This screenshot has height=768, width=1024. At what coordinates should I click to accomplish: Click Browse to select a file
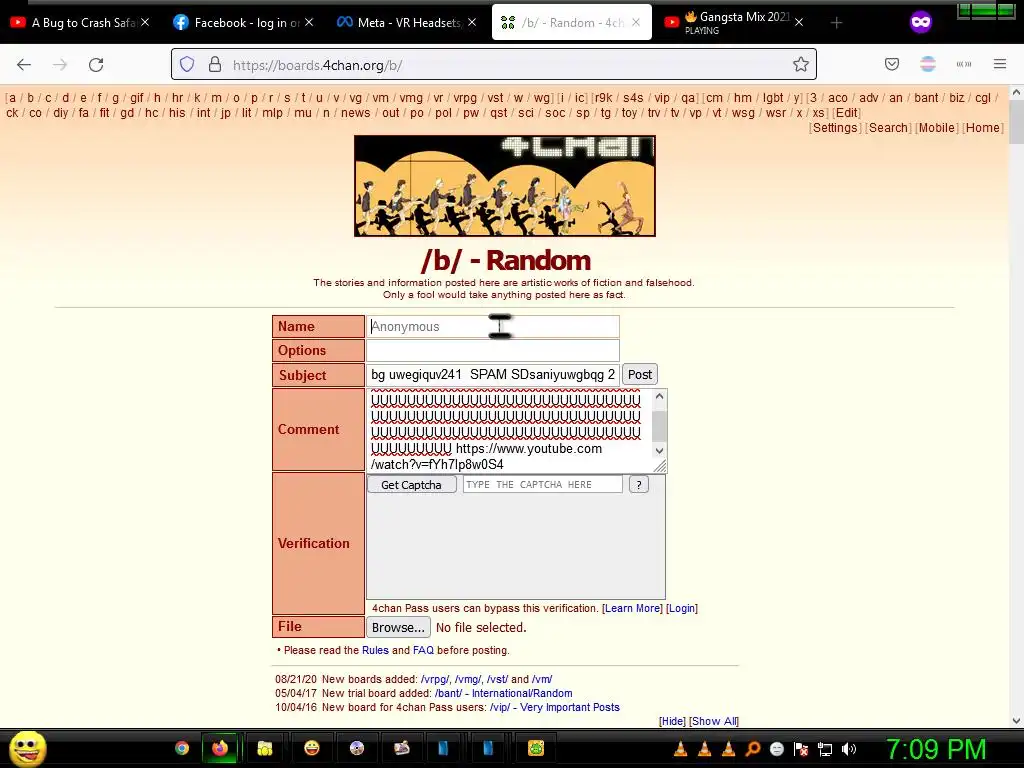click(x=398, y=628)
